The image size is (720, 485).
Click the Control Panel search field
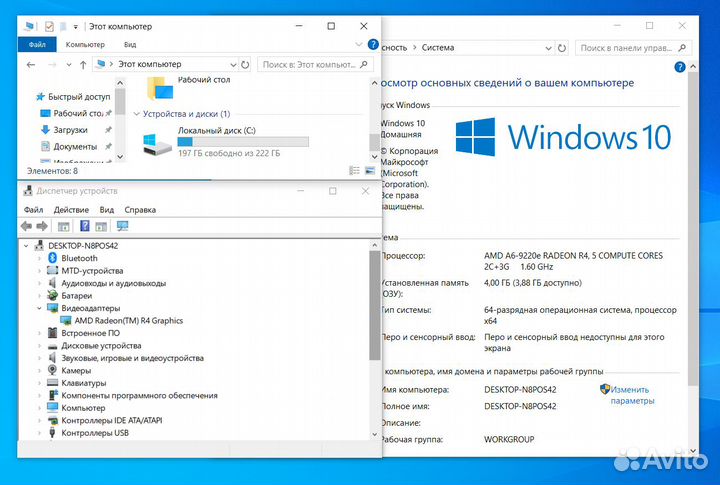pos(633,48)
